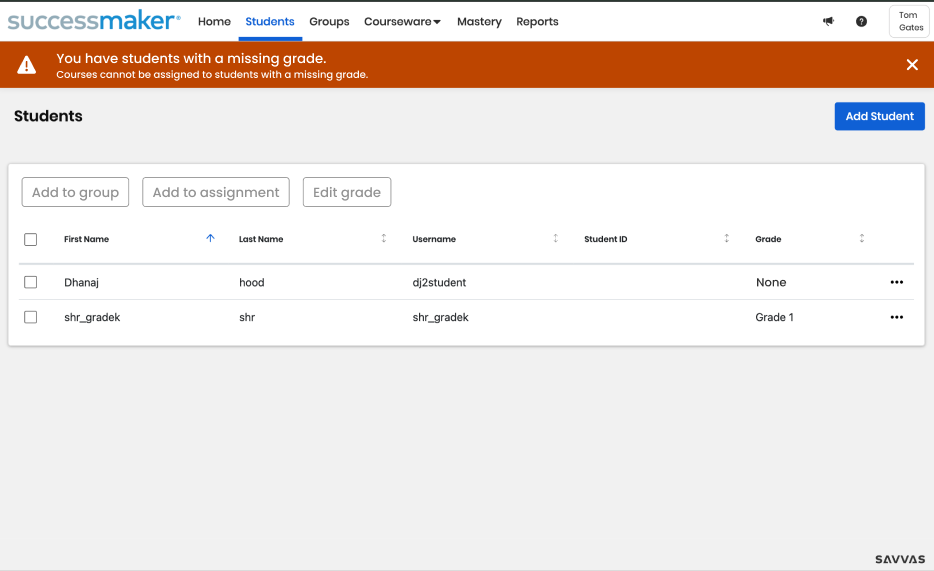Go to the Groups tab
The image size is (934, 571).
coord(329,22)
